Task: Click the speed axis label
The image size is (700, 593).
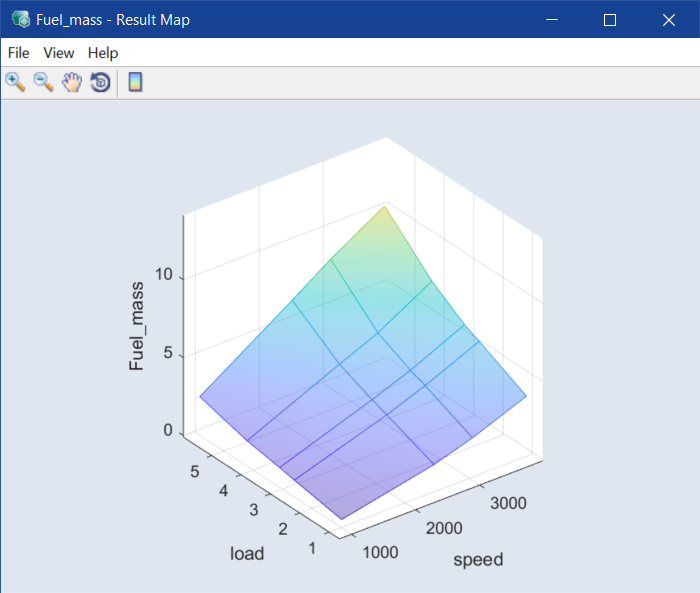Action: point(478,559)
